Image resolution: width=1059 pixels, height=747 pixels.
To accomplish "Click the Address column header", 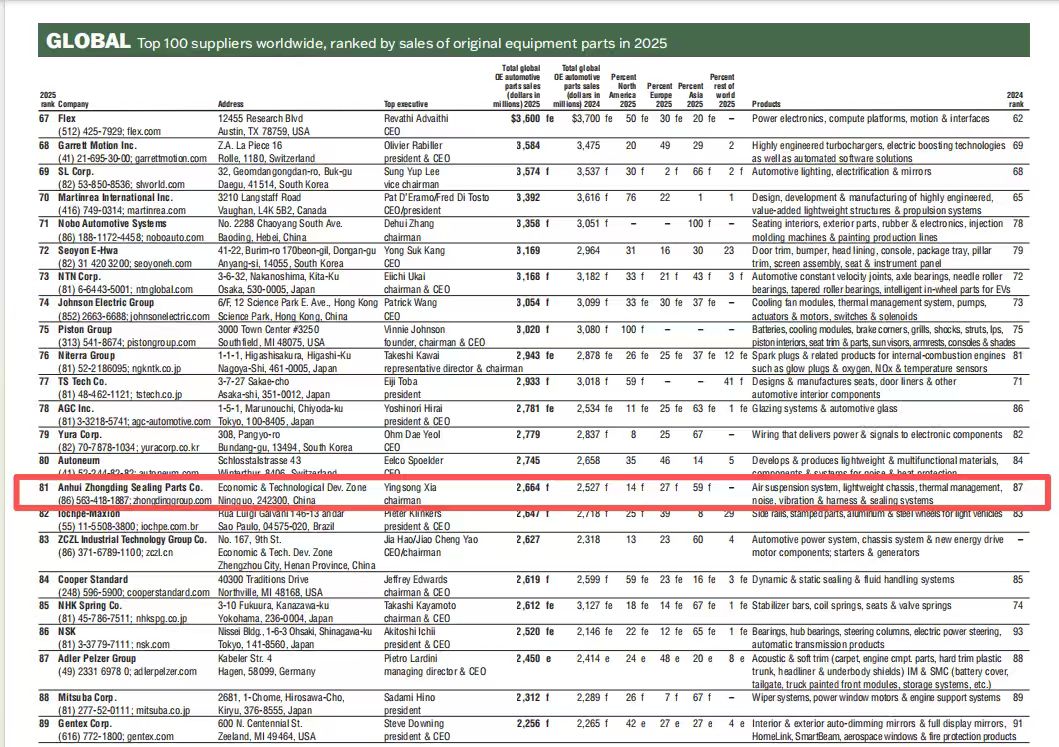I will point(230,104).
